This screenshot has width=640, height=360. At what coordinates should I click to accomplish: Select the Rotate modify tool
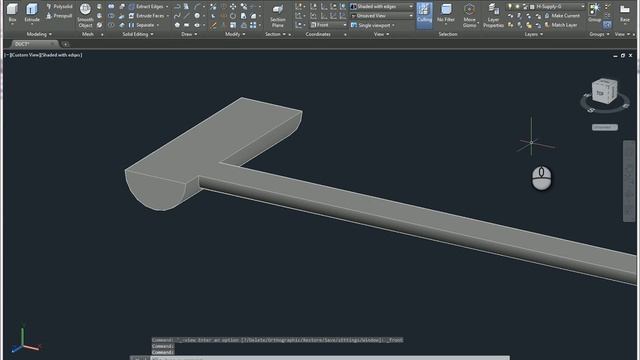233,16
